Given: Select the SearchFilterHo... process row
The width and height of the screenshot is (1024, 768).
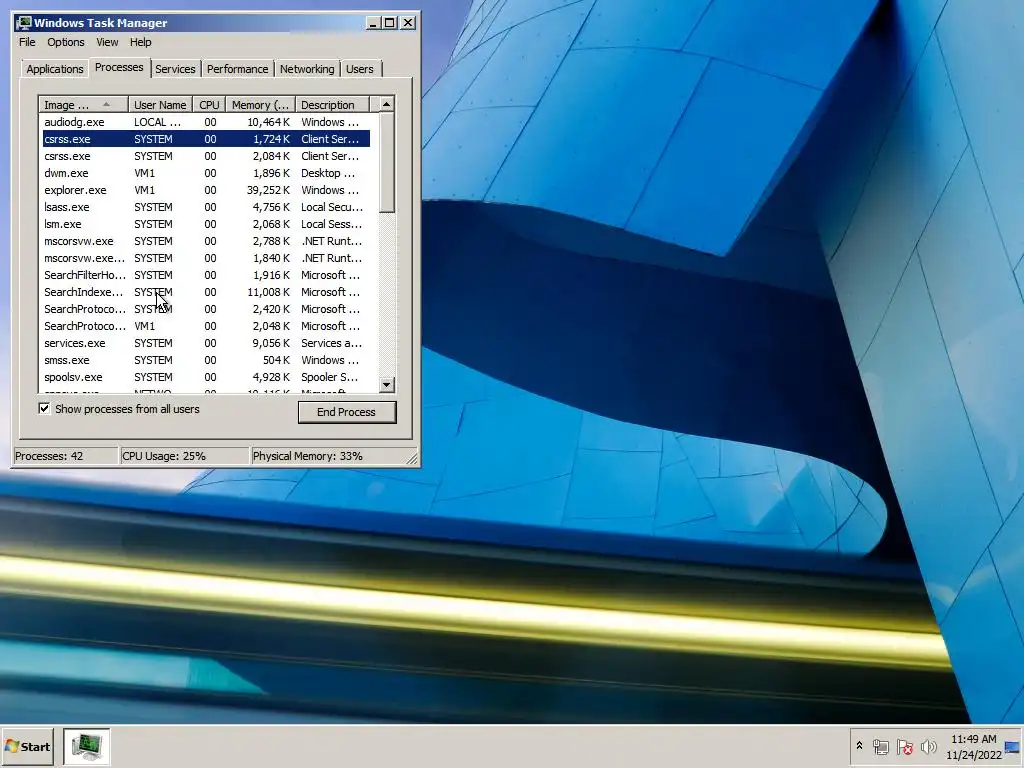Looking at the screenshot, I should click(206, 275).
